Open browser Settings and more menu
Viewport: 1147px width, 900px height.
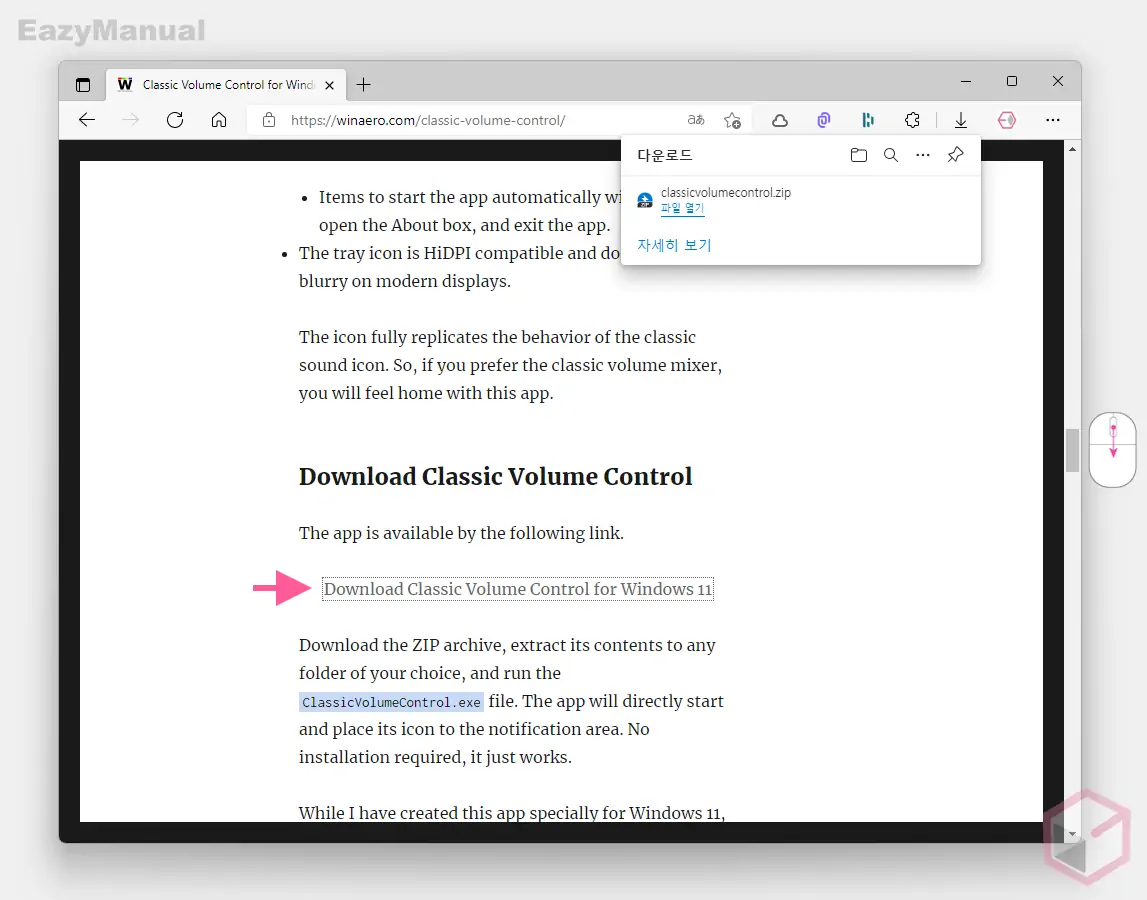[x=1053, y=120]
